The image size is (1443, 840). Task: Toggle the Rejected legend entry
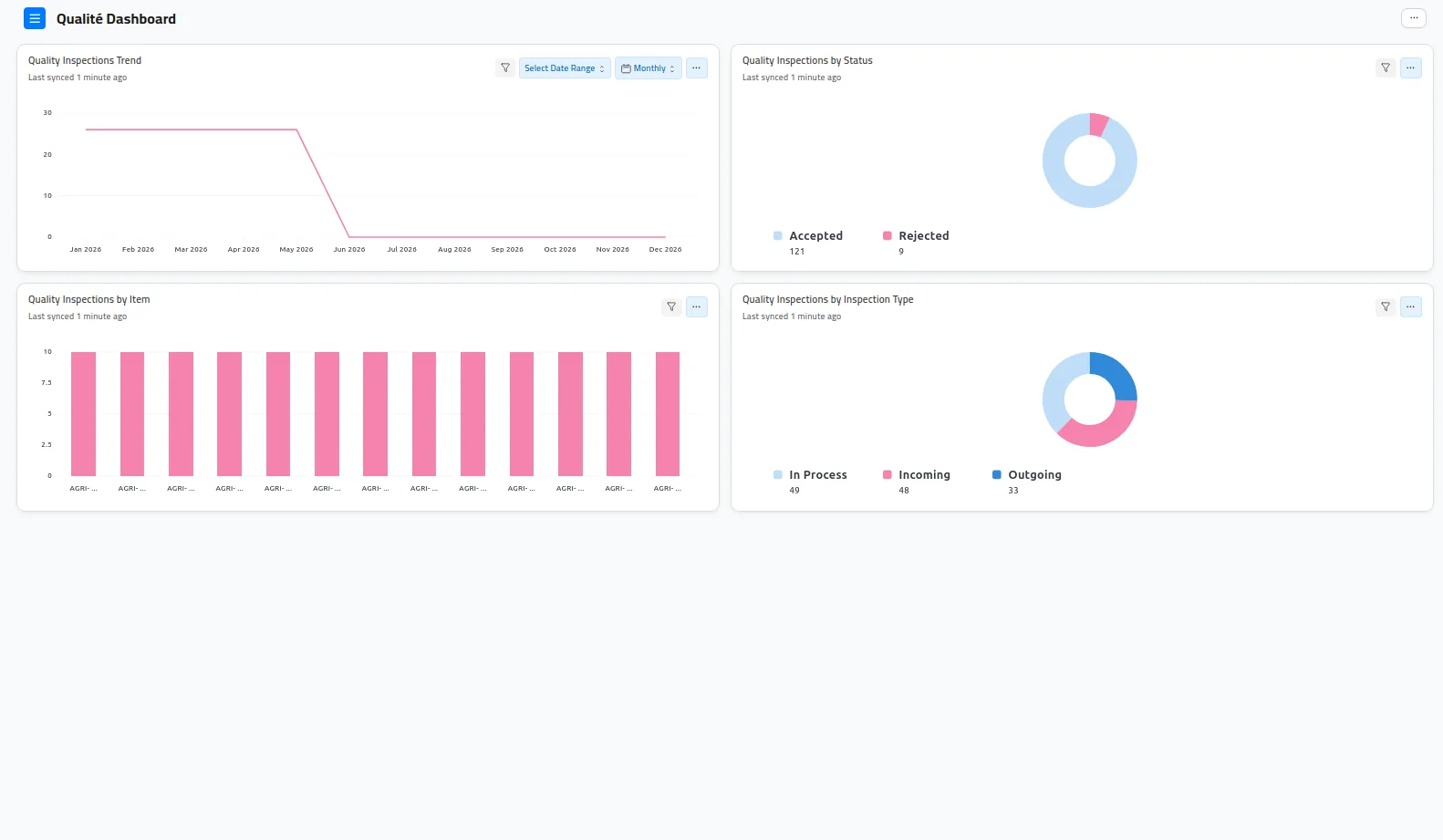pos(916,236)
